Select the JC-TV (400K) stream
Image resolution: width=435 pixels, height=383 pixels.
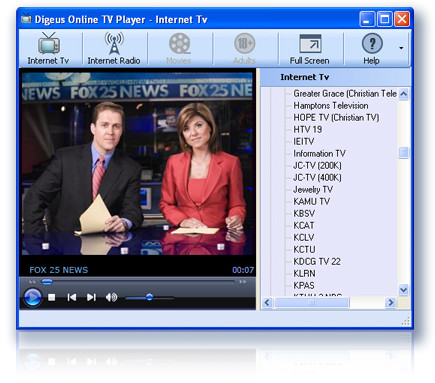coord(317,178)
